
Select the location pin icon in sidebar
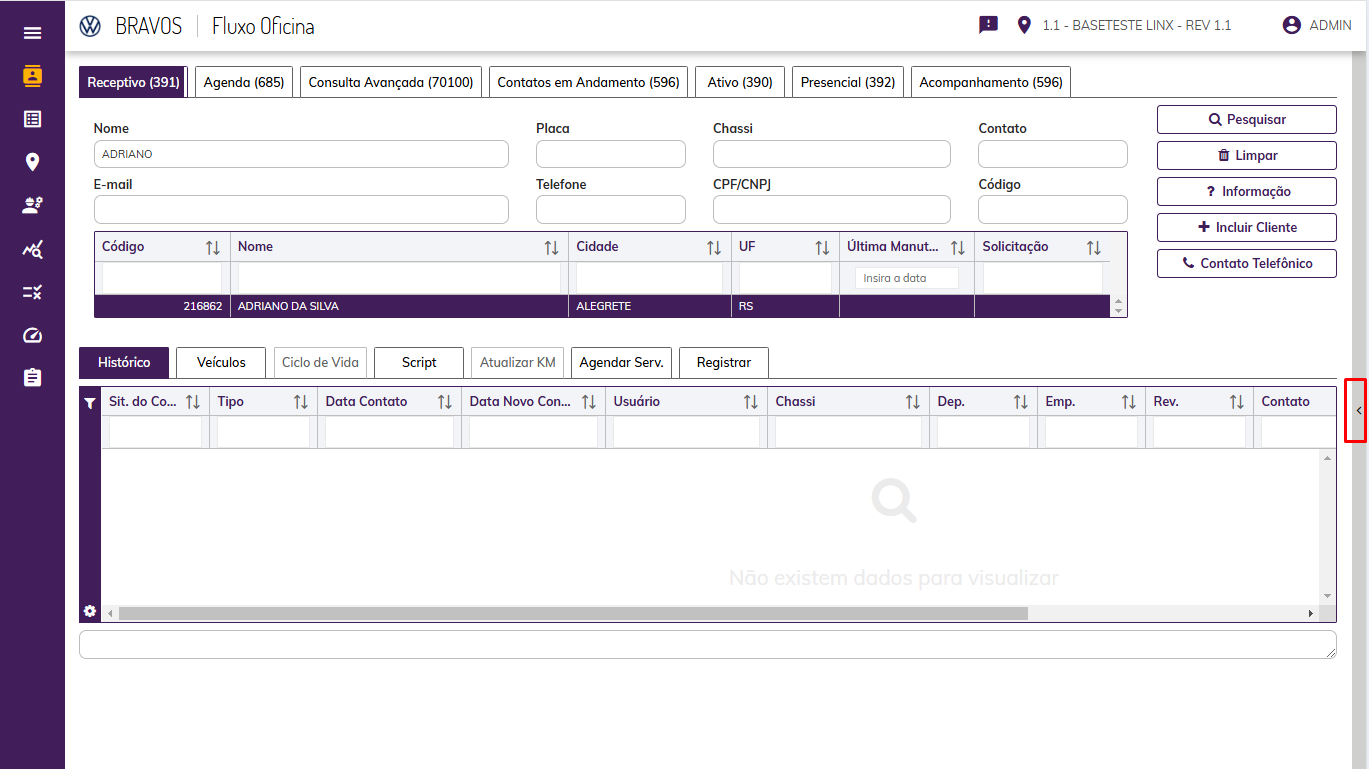32,162
